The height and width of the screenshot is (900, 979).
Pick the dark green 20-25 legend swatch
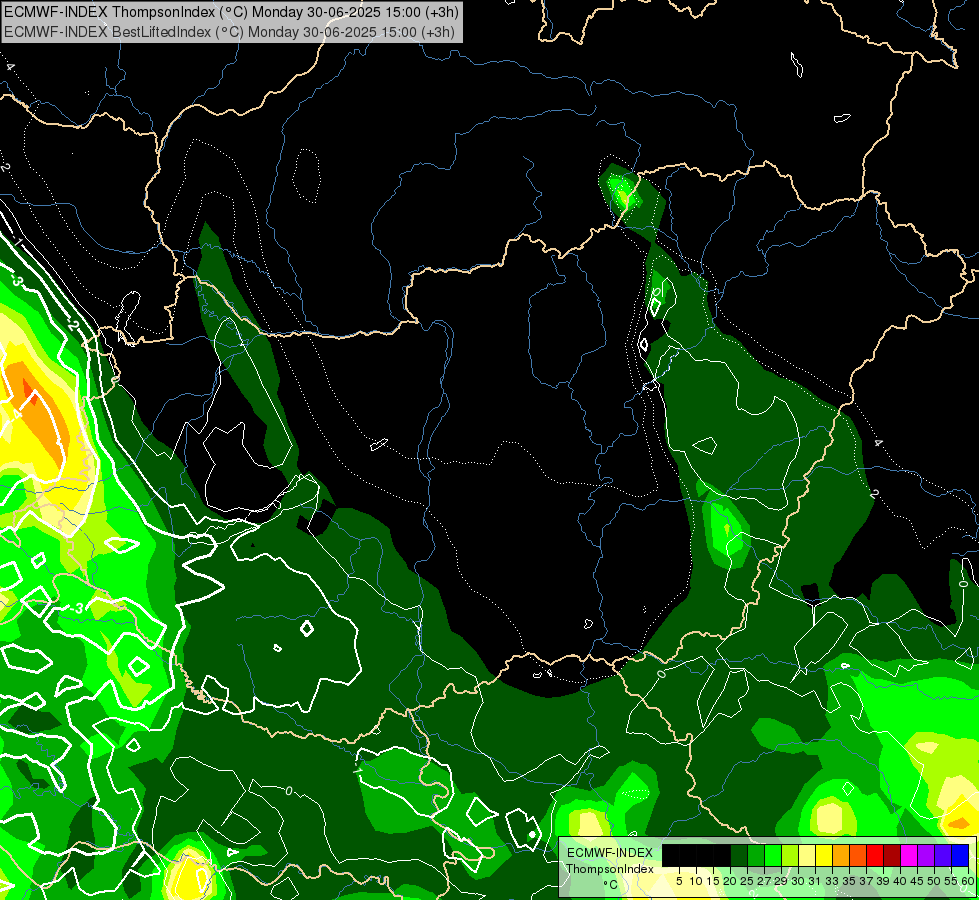click(739, 856)
